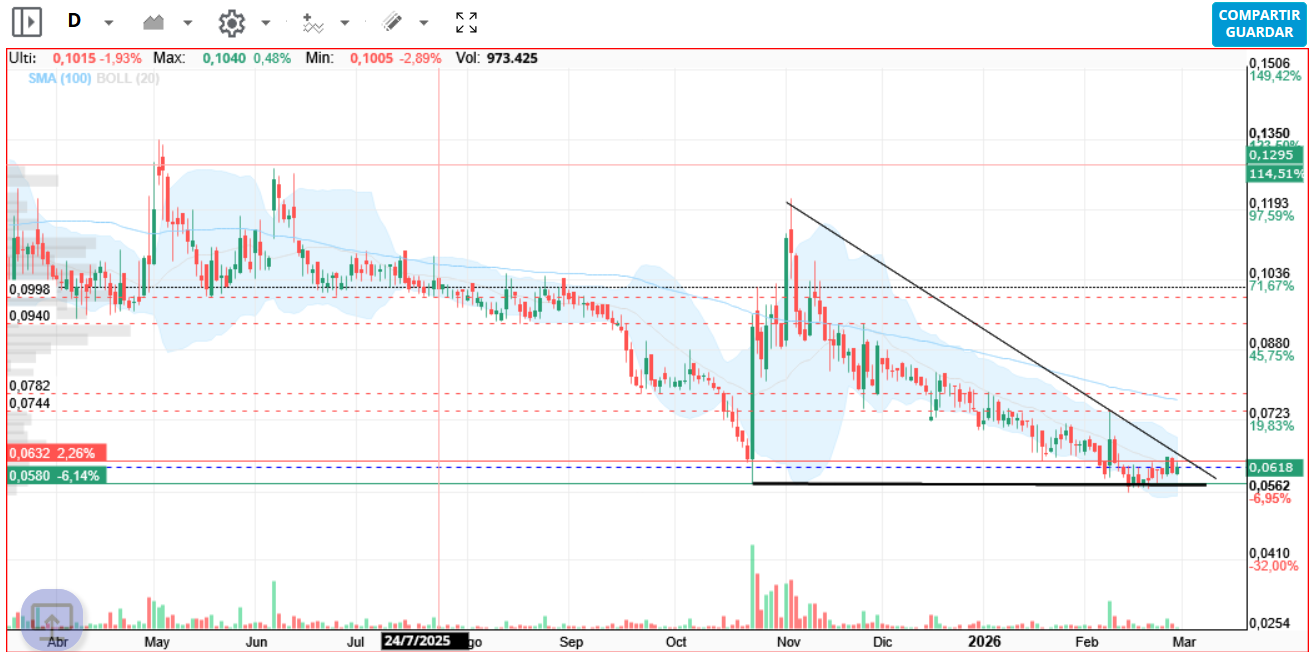Click the screenshot icon at bottom left
The height and width of the screenshot is (652, 1314).
(x=52, y=619)
